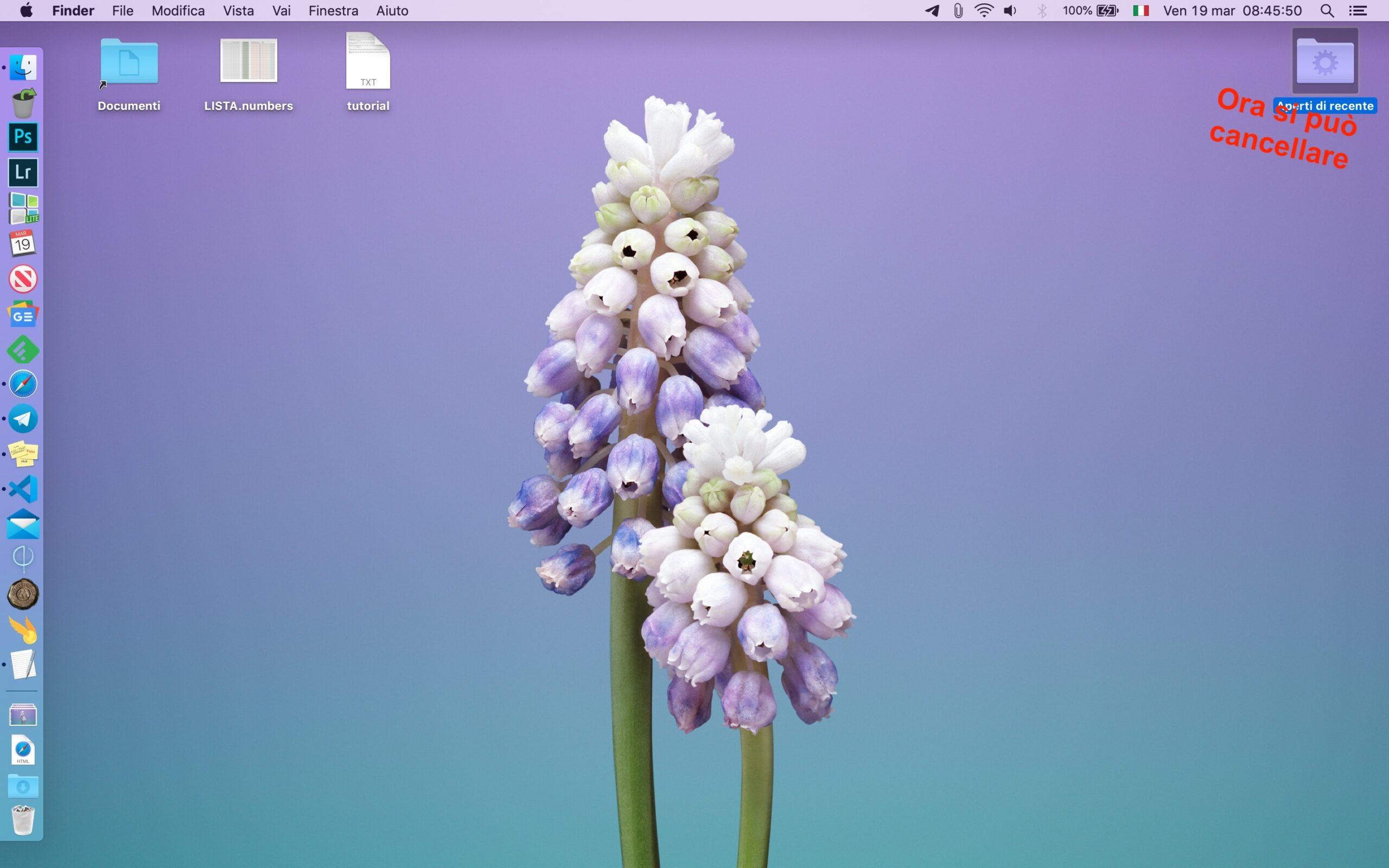Open the Vista menu
The image size is (1389, 868).
(238, 11)
